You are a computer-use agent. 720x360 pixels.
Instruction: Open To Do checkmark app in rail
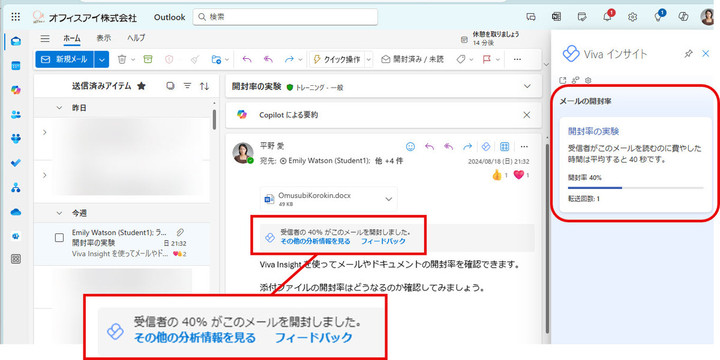pos(16,163)
